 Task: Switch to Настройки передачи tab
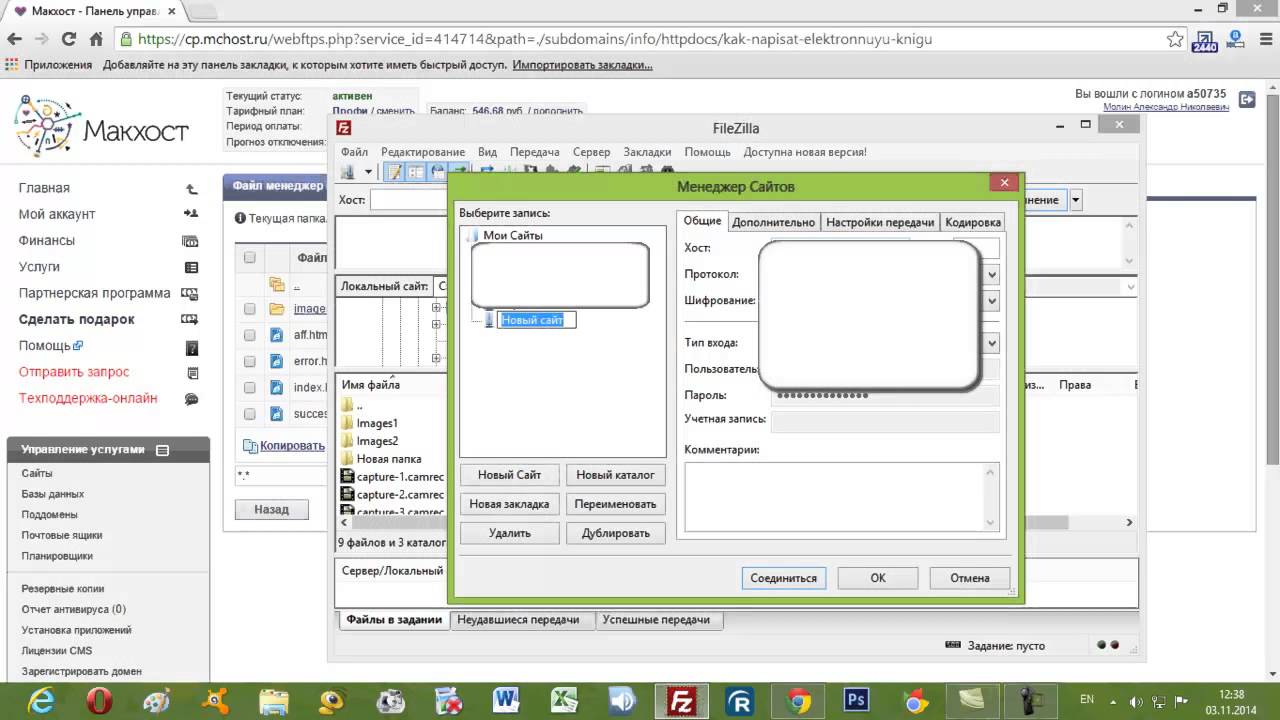click(880, 222)
